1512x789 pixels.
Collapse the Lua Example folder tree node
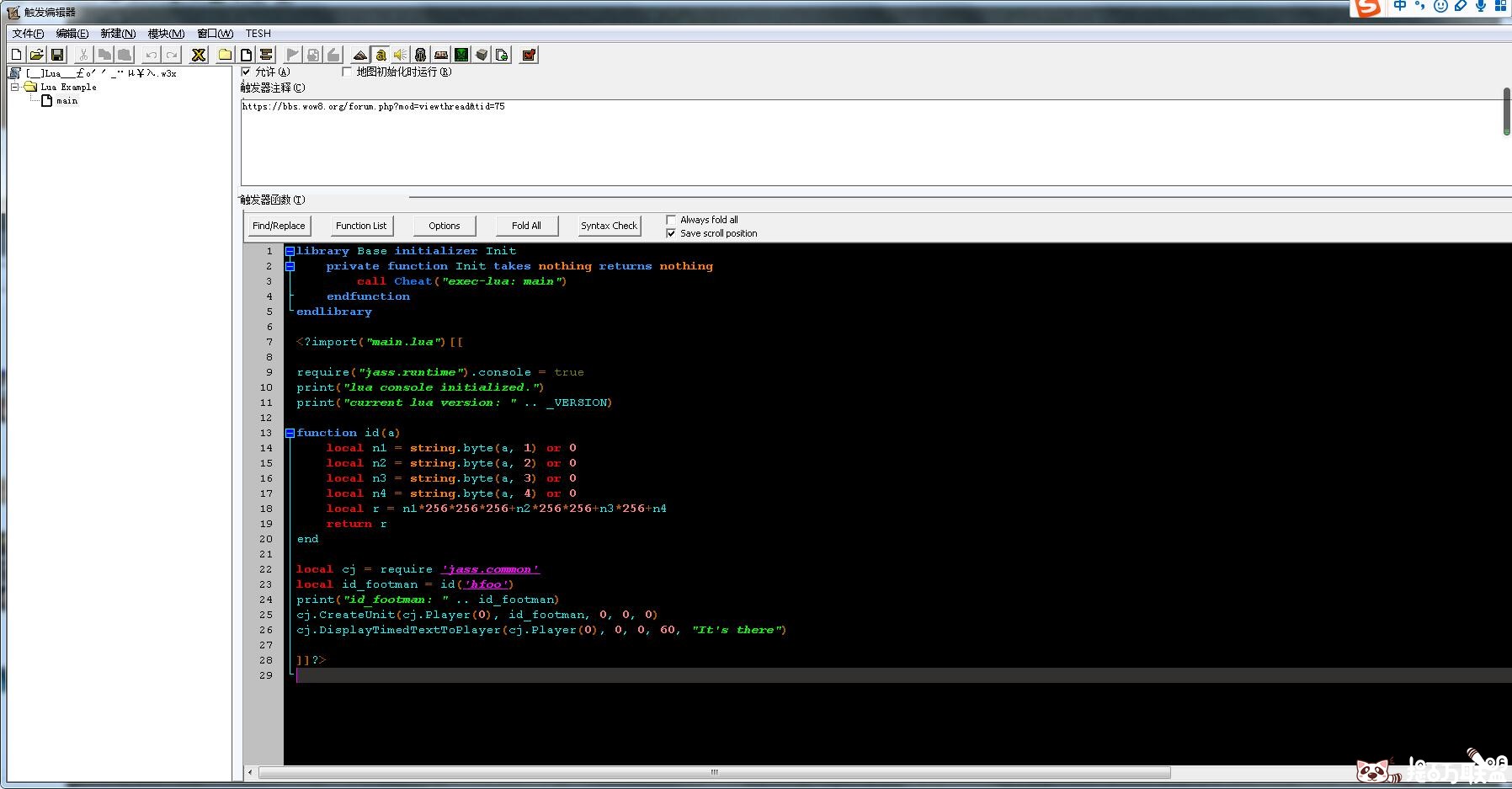point(14,87)
